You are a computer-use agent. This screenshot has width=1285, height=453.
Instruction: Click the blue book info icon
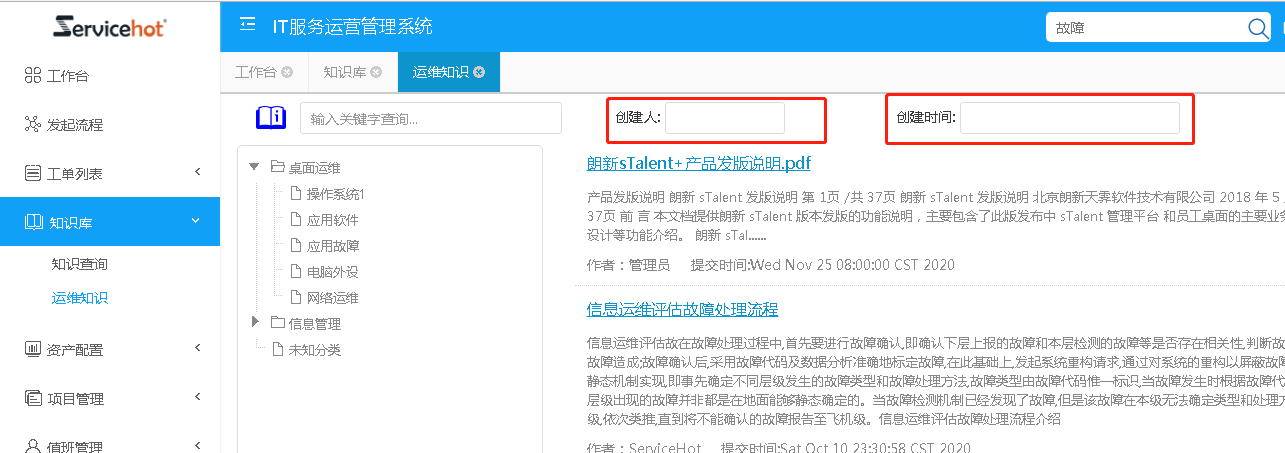[271, 118]
